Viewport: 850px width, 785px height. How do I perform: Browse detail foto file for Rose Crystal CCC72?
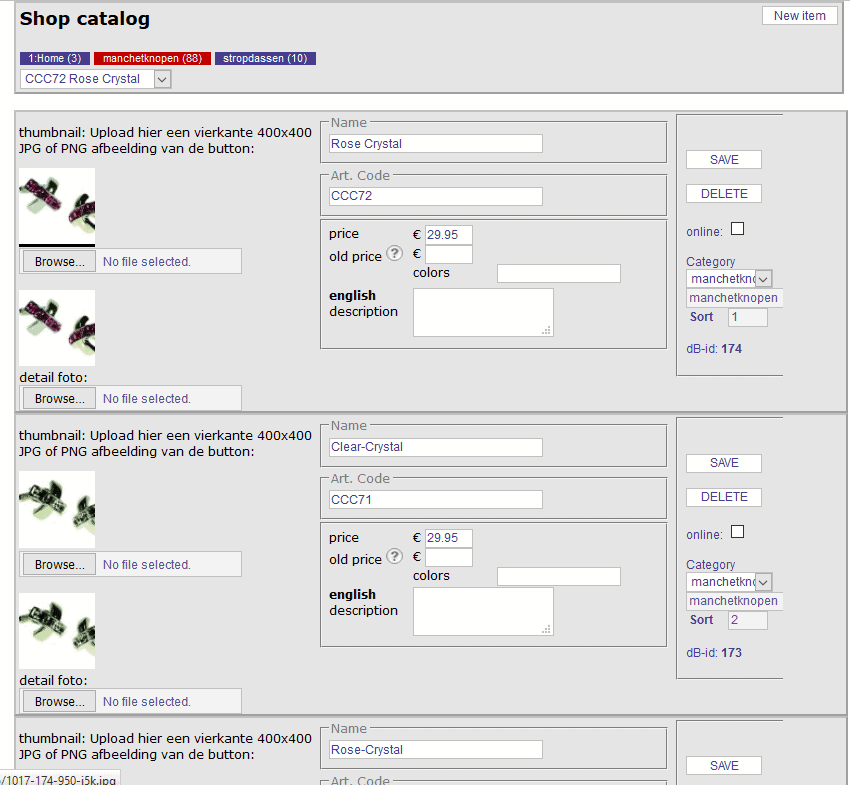click(60, 398)
